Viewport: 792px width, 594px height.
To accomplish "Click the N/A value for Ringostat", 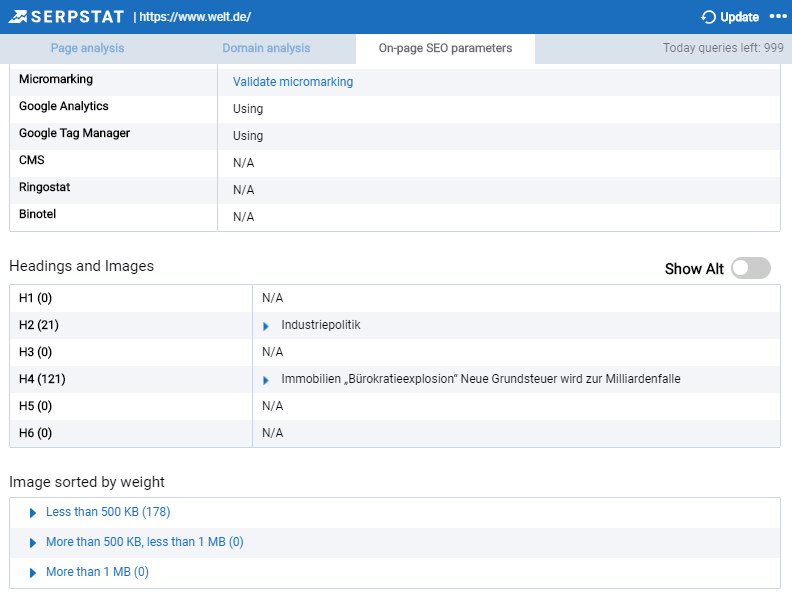I will (243, 190).
